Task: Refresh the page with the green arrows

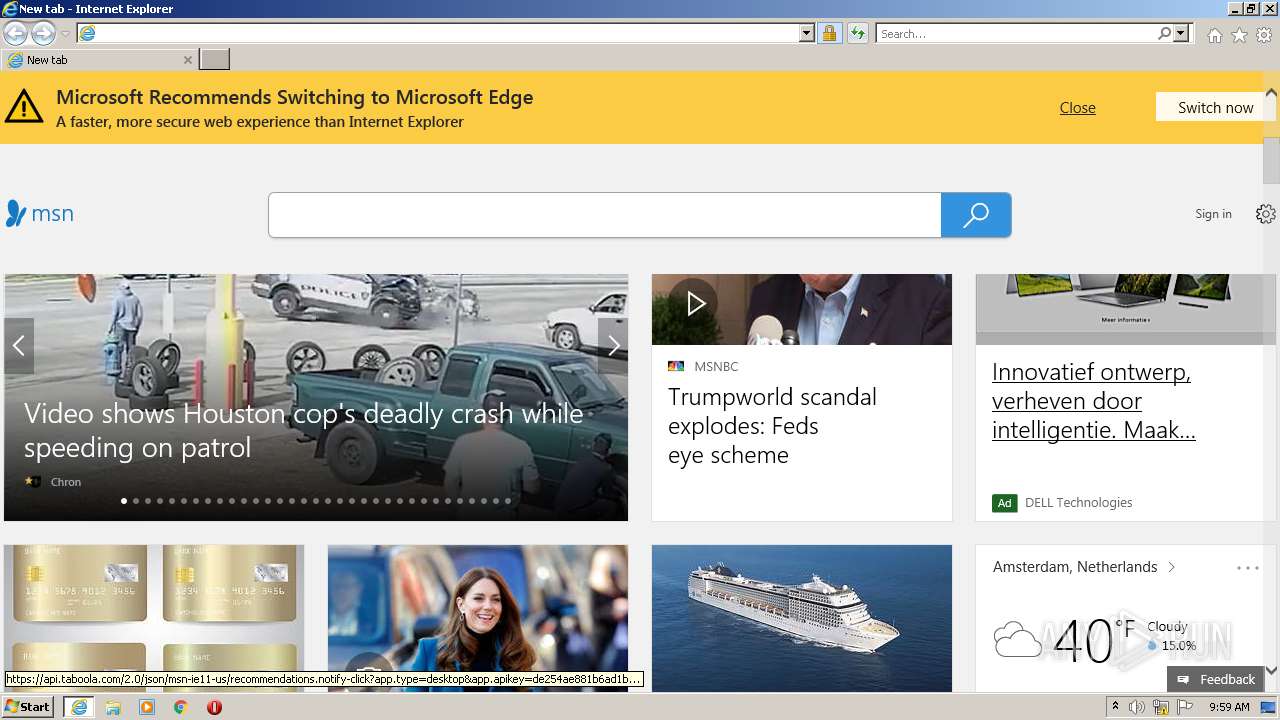Action: (x=858, y=33)
